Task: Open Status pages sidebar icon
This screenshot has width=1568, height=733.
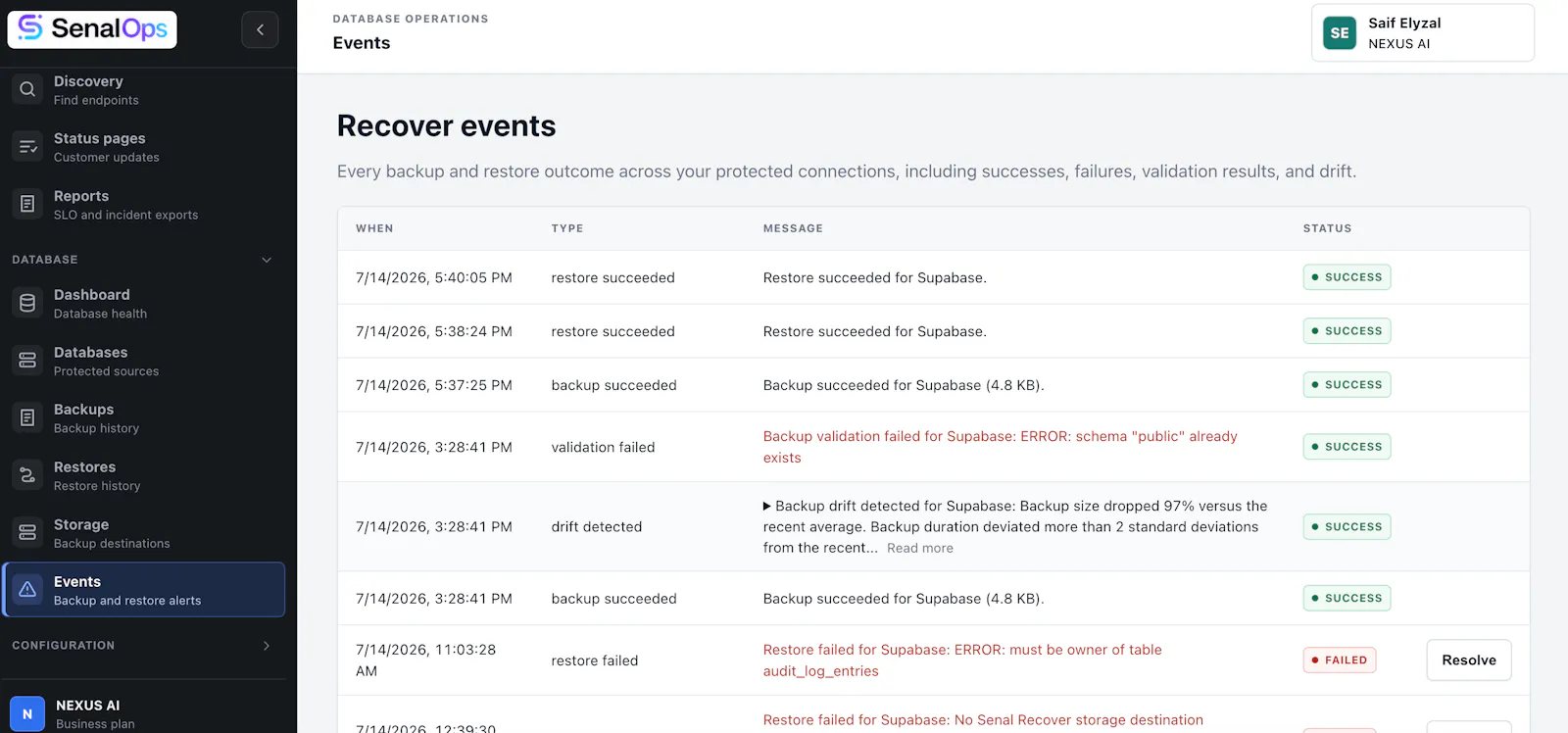Action: coord(27,147)
